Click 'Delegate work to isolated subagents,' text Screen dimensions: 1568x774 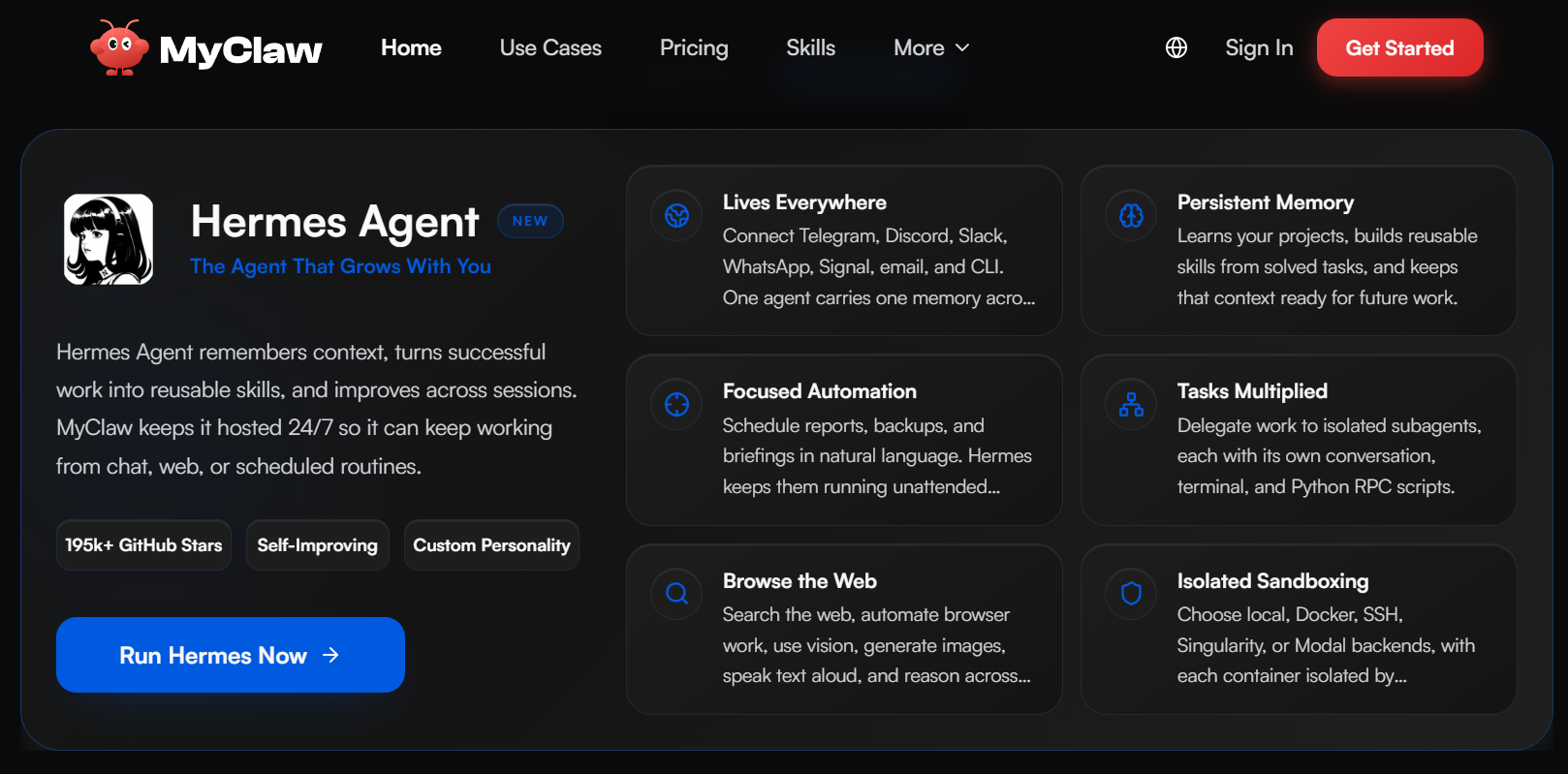click(1330, 425)
